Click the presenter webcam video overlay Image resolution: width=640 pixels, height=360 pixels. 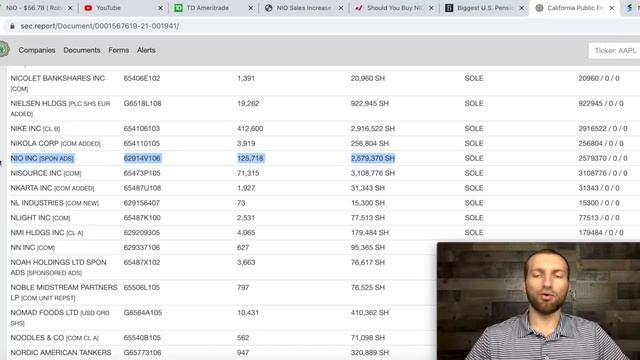click(538, 301)
